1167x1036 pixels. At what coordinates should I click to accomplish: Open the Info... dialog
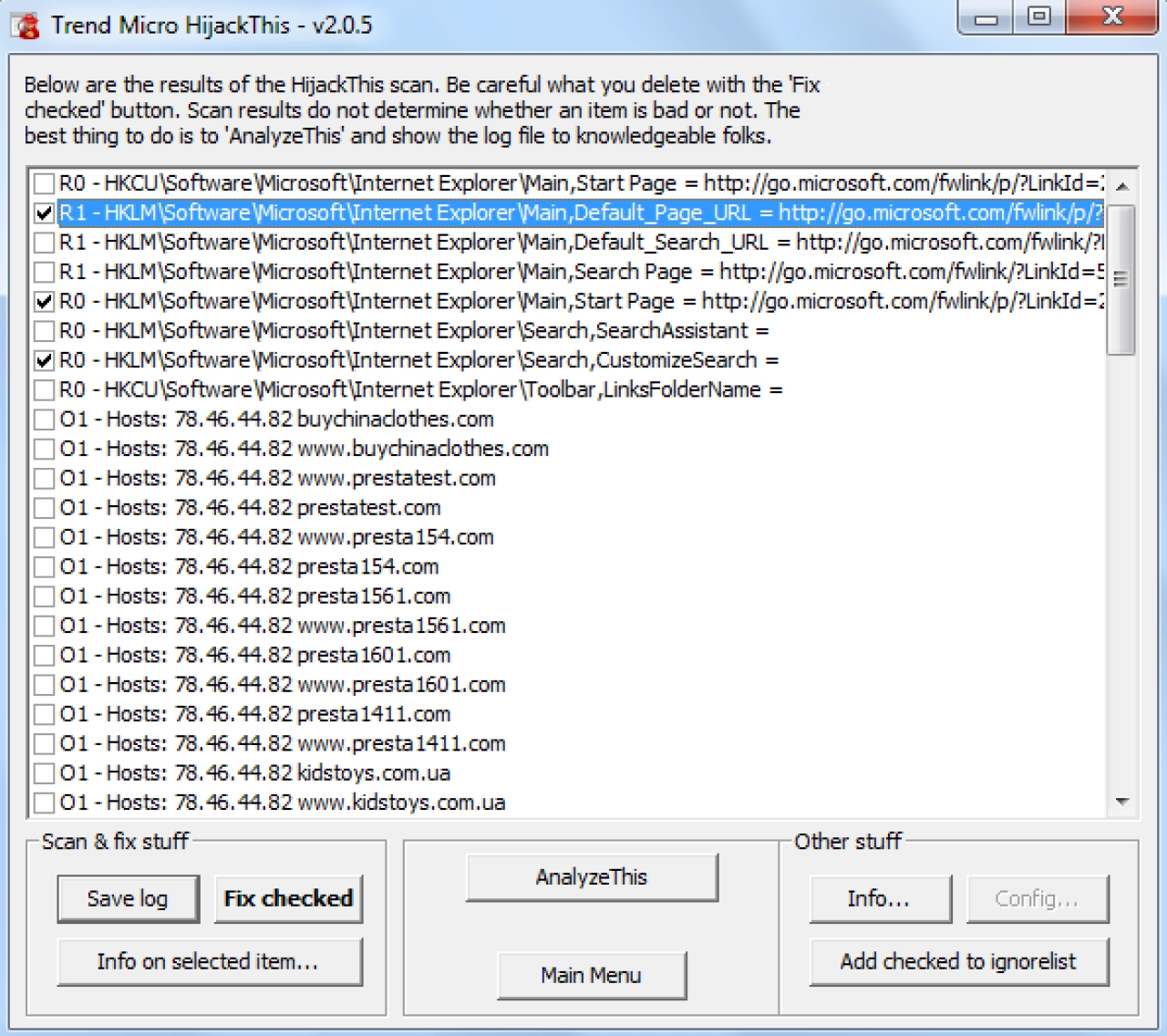pos(880,899)
